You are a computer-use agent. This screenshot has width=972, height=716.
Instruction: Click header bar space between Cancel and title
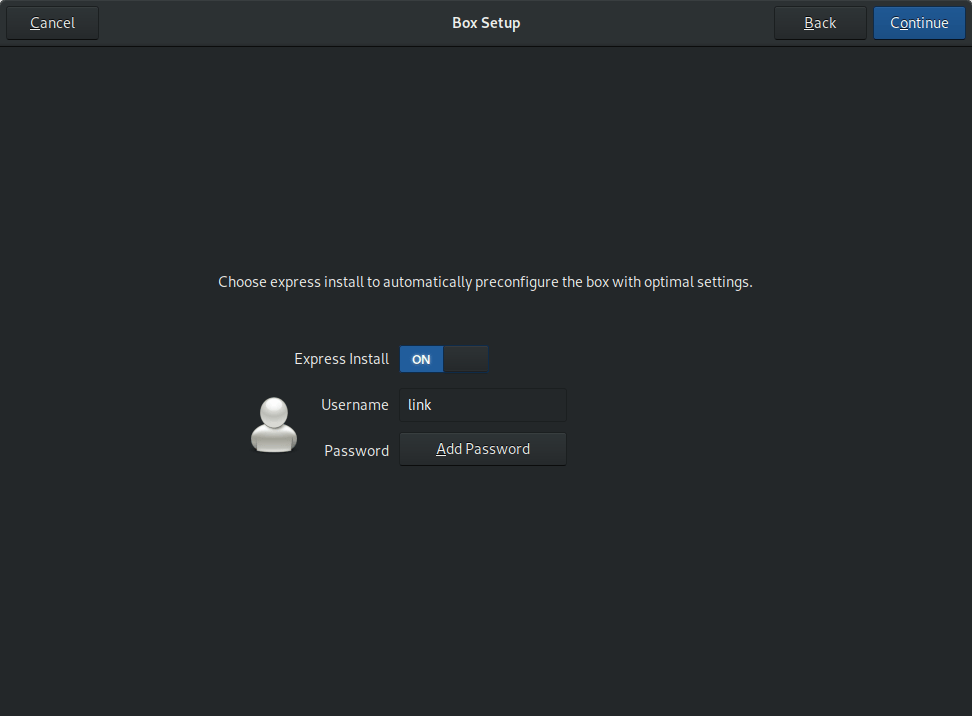(270, 23)
